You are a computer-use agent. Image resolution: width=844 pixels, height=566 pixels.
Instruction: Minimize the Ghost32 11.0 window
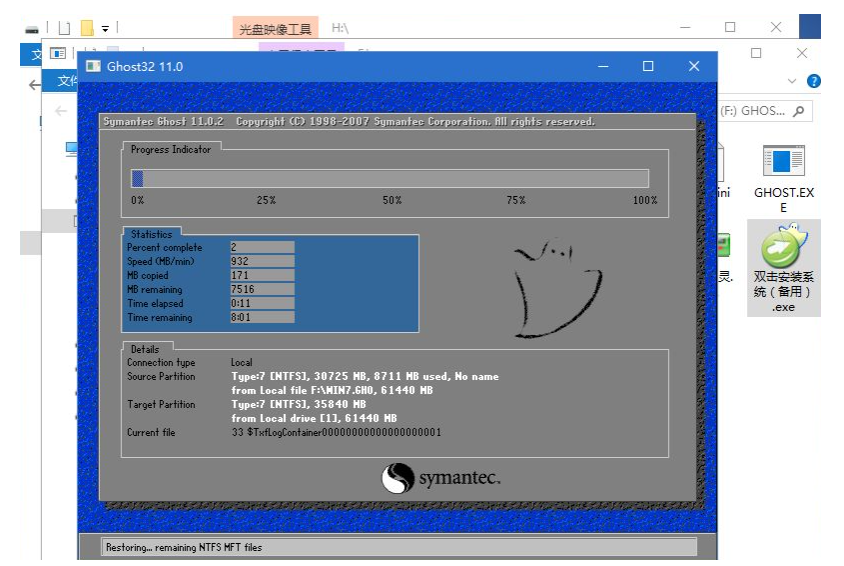click(603, 66)
